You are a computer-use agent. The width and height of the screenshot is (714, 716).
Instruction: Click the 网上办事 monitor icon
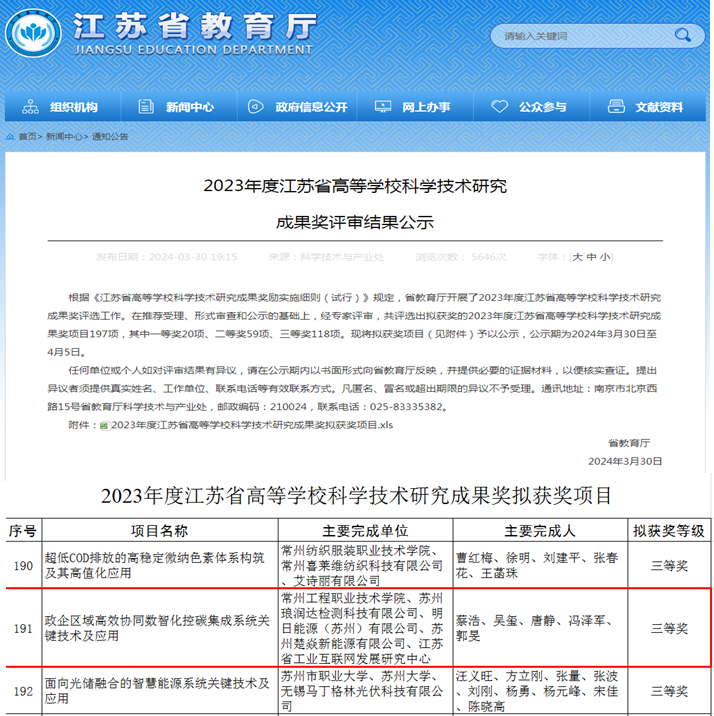pyautogui.click(x=381, y=107)
